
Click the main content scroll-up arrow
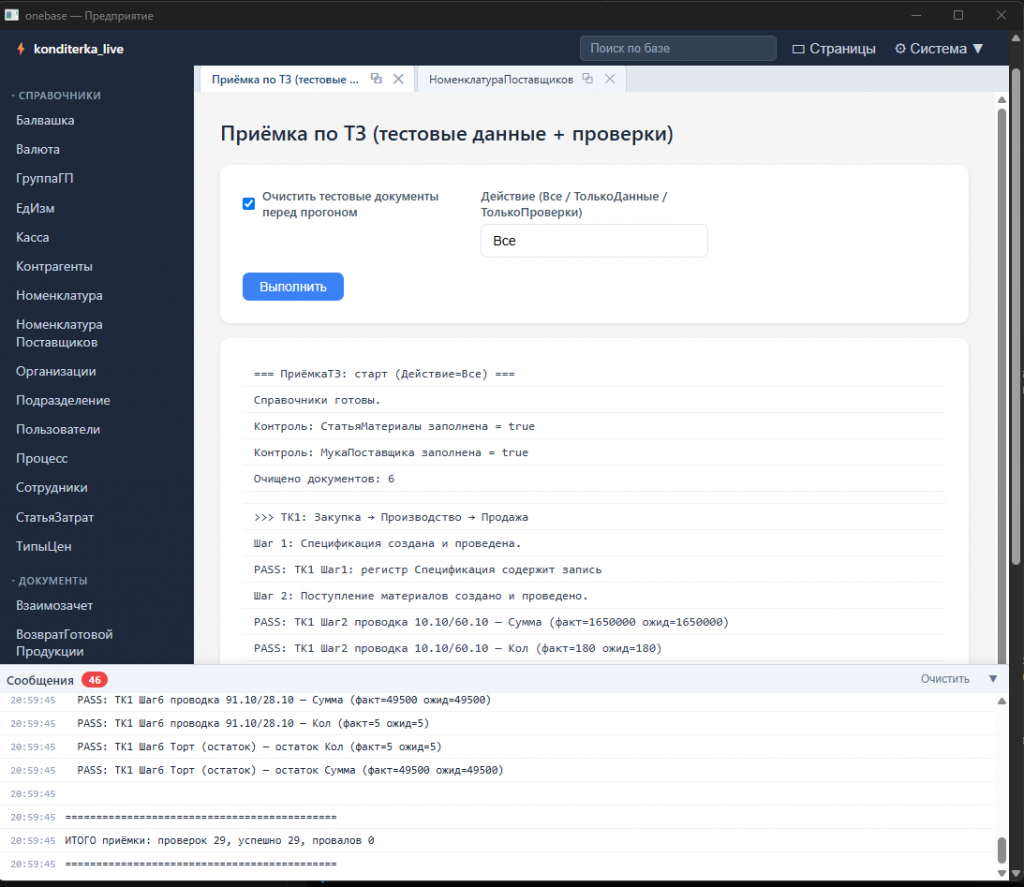1002,100
